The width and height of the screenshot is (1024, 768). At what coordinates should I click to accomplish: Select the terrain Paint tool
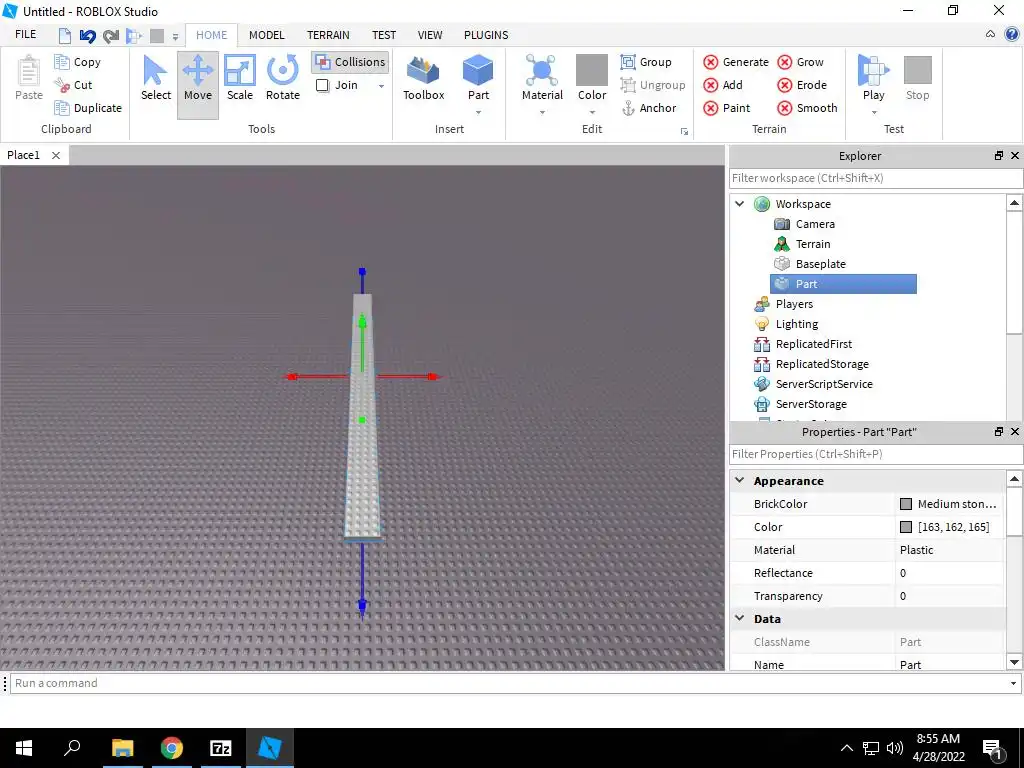click(727, 108)
